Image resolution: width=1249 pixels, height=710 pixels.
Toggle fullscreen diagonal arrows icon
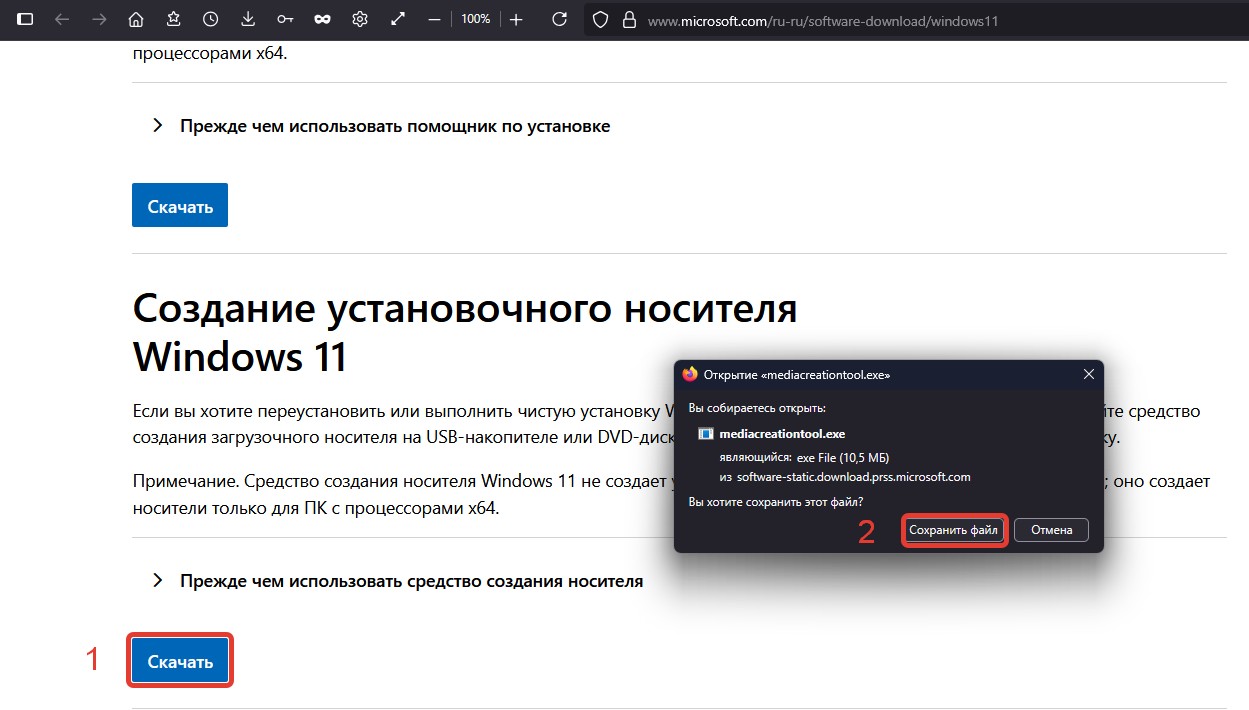click(x=397, y=19)
